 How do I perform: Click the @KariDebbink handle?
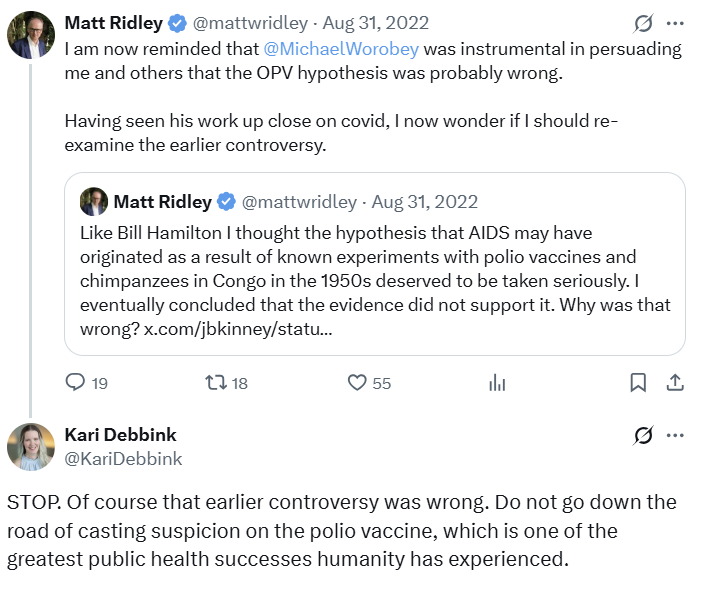click(123, 458)
